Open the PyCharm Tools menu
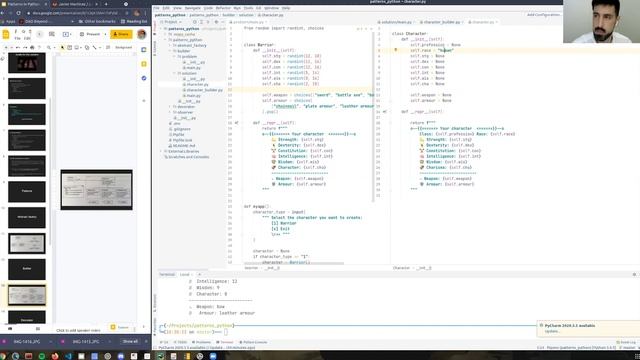The height and width of the screenshot is (360, 640). tap(248, 8)
